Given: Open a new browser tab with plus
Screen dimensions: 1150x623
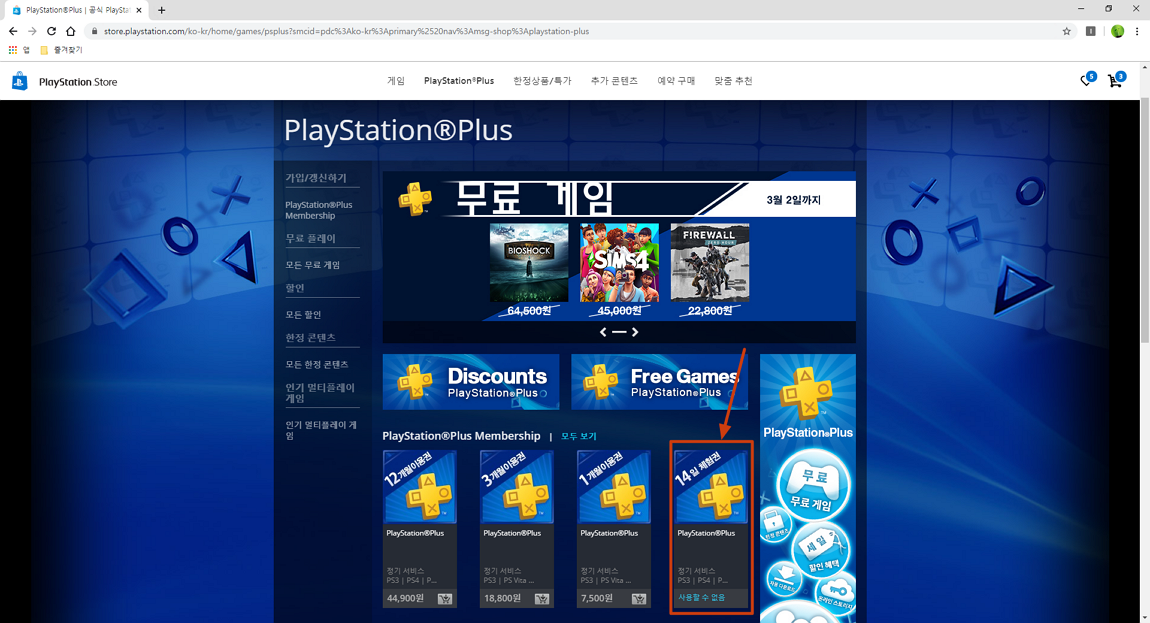Looking at the screenshot, I should [x=161, y=10].
